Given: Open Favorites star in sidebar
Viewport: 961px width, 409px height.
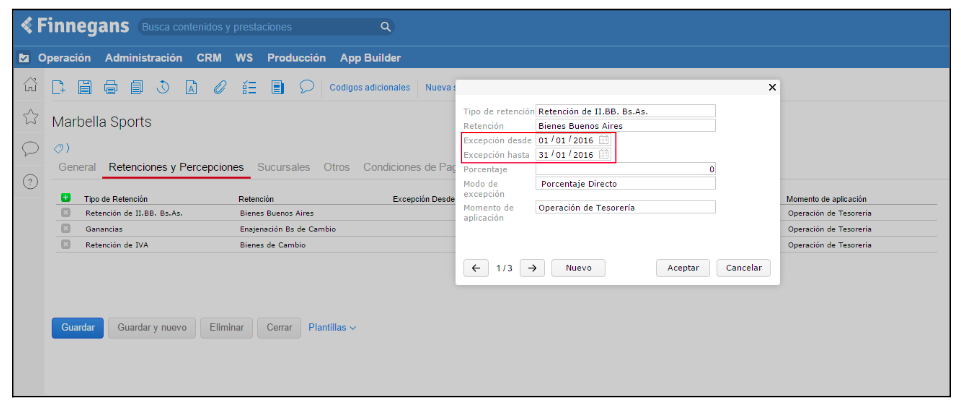Looking at the screenshot, I should pyautogui.click(x=30, y=118).
